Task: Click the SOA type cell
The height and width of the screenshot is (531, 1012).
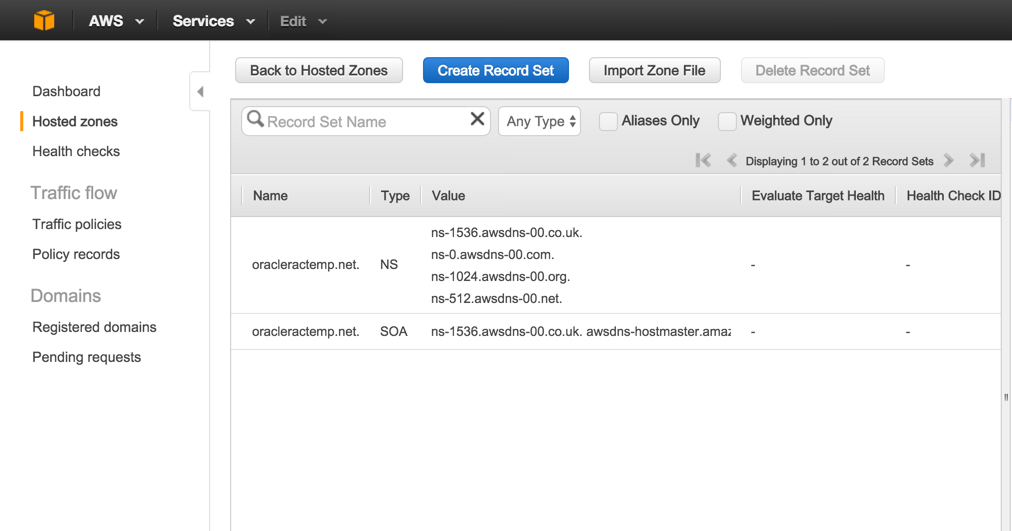Action: (x=394, y=332)
